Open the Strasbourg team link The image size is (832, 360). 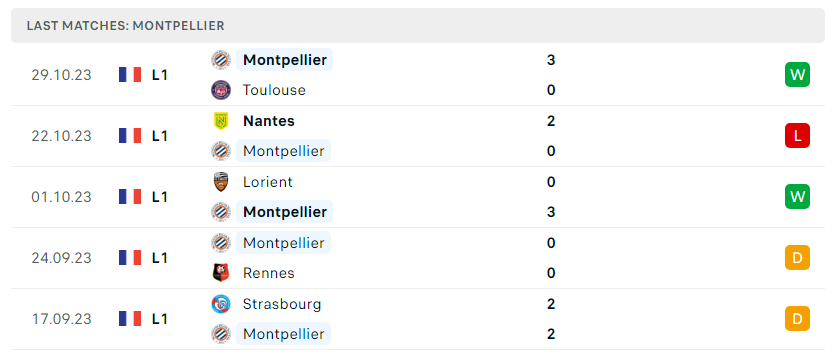(x=282, y=304)
